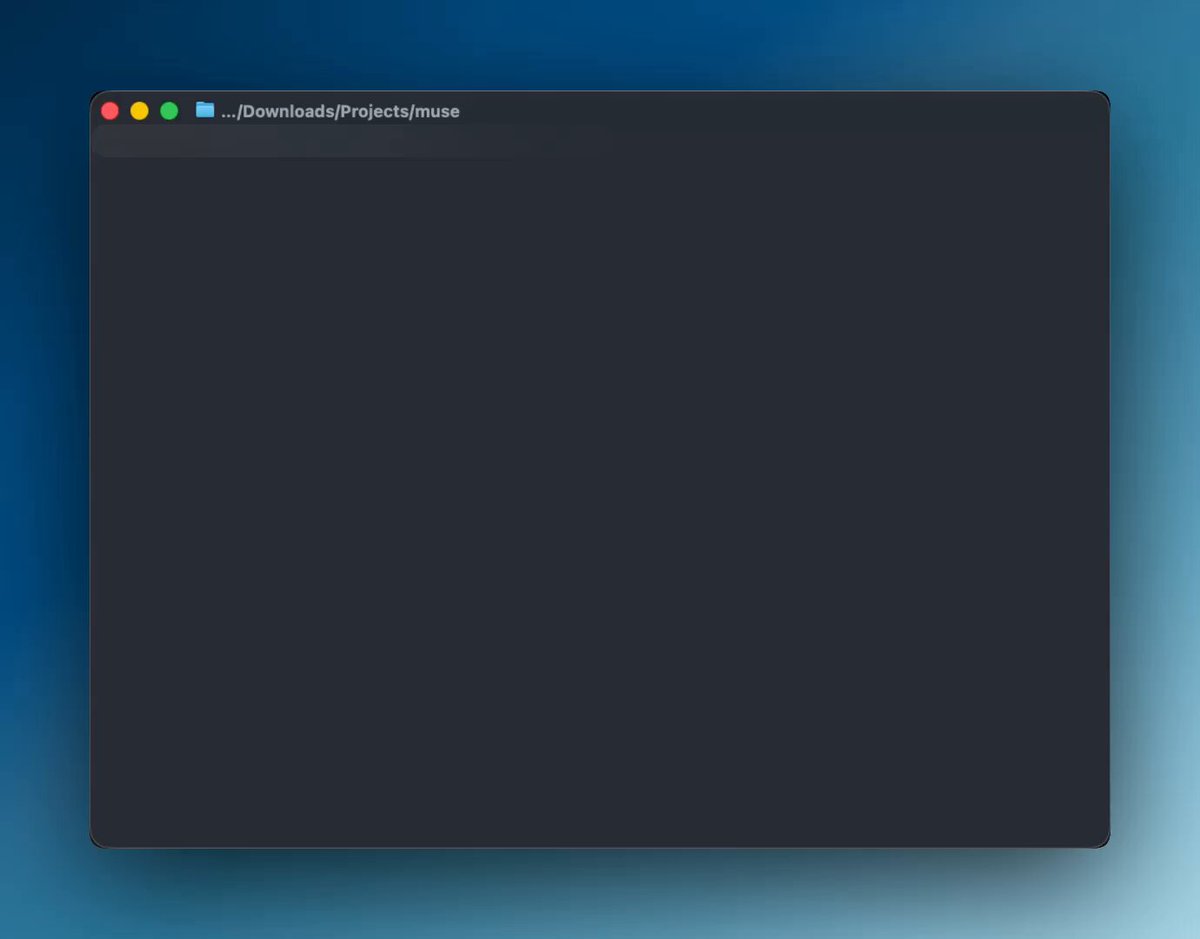The image size is (1200, 939).
Task: Click the .../Downloads/Projects/muse path title
Action: click(340, 111)
